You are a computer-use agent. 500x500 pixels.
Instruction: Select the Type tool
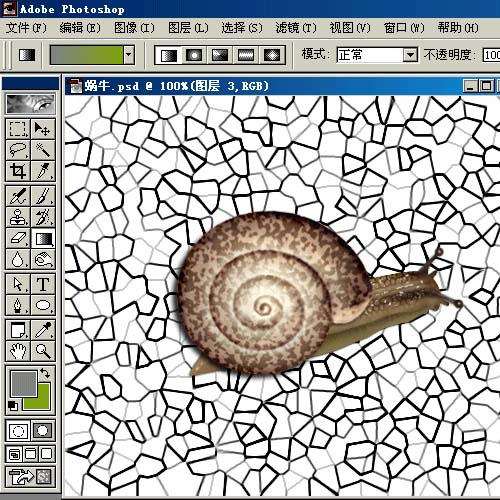(43, 284)
